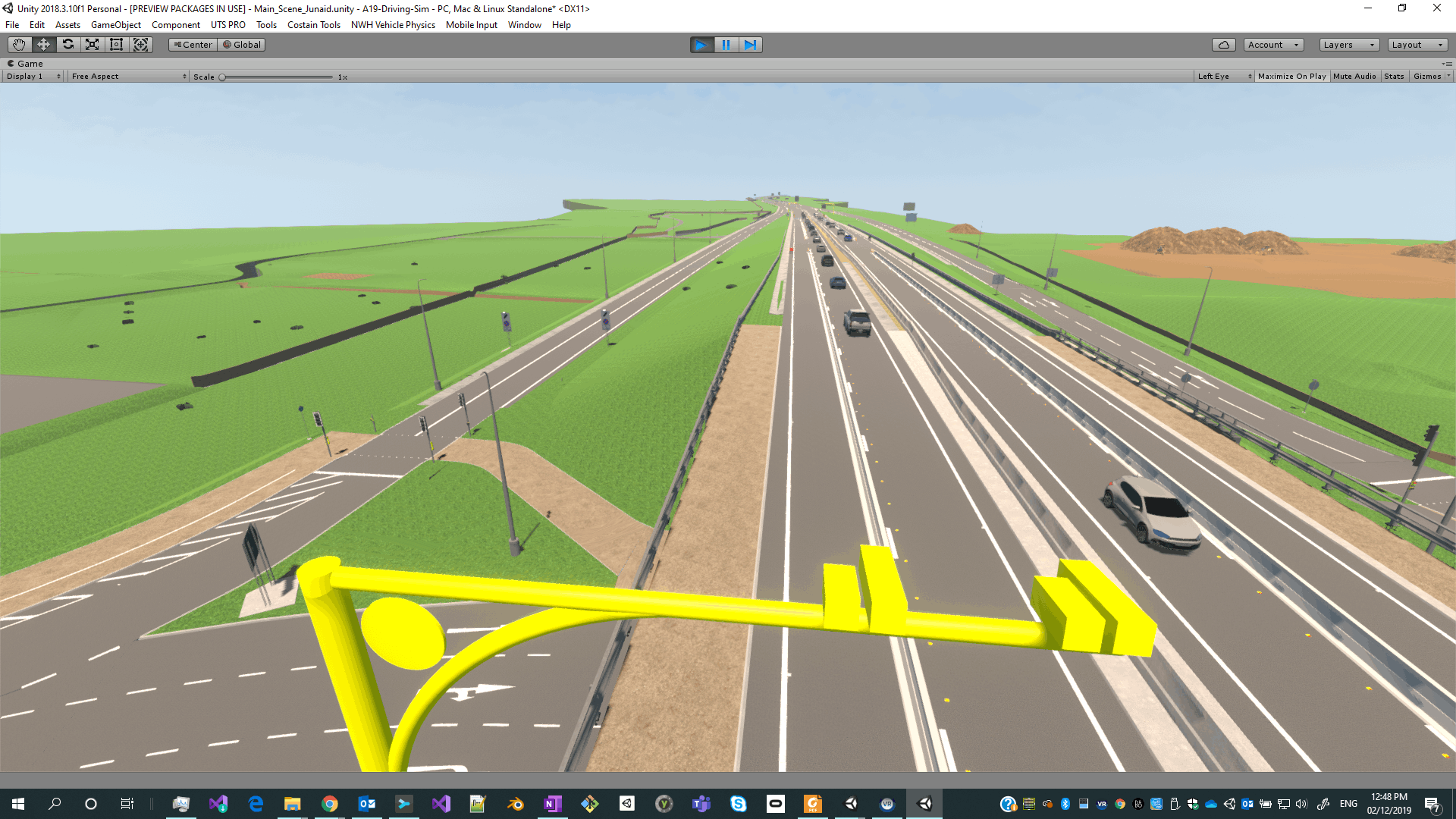Screen dimensions: 1456x819
Task: Click the Center pivot button
Action: click(193, 45)
